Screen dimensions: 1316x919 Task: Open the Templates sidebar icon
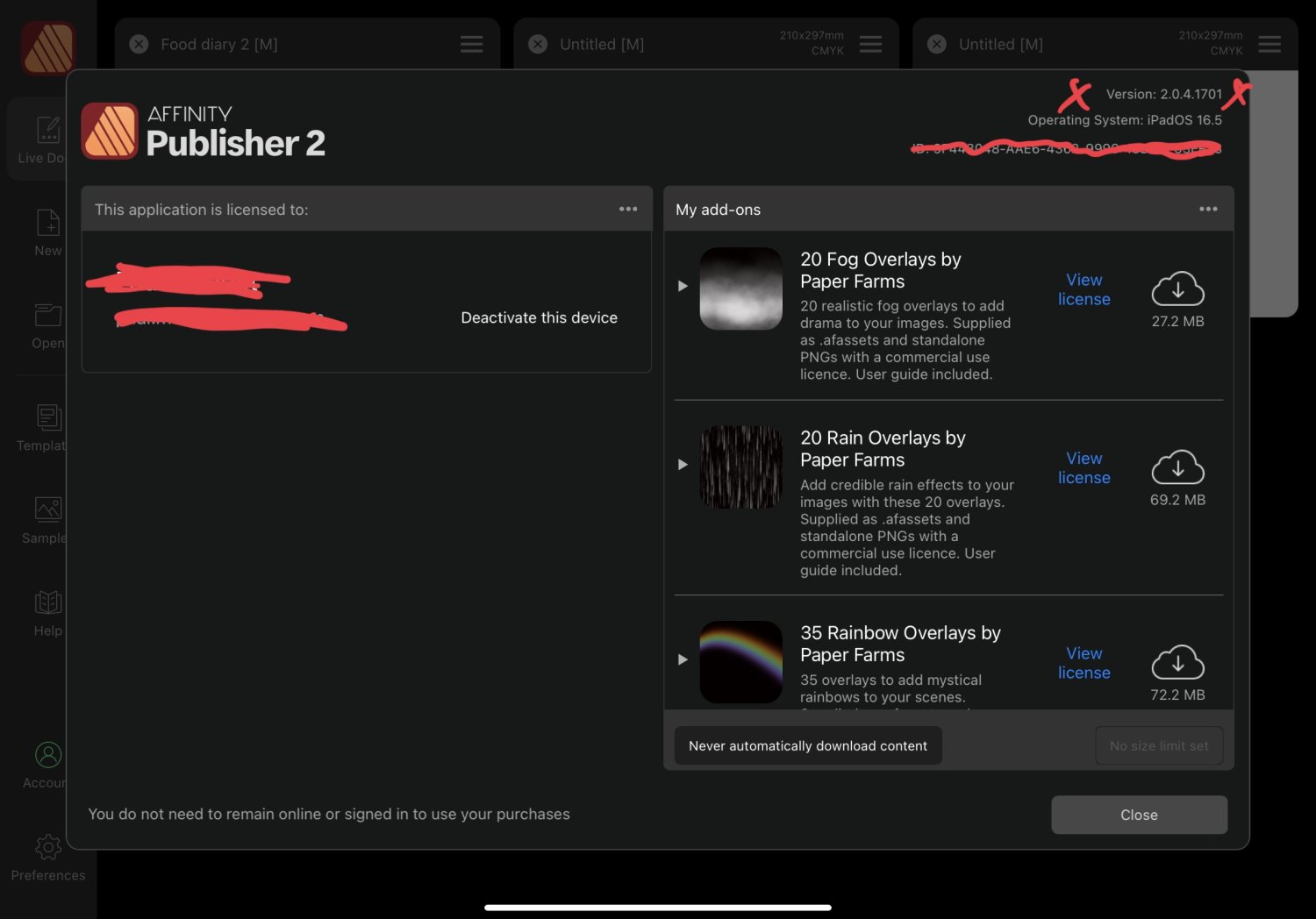48,417
